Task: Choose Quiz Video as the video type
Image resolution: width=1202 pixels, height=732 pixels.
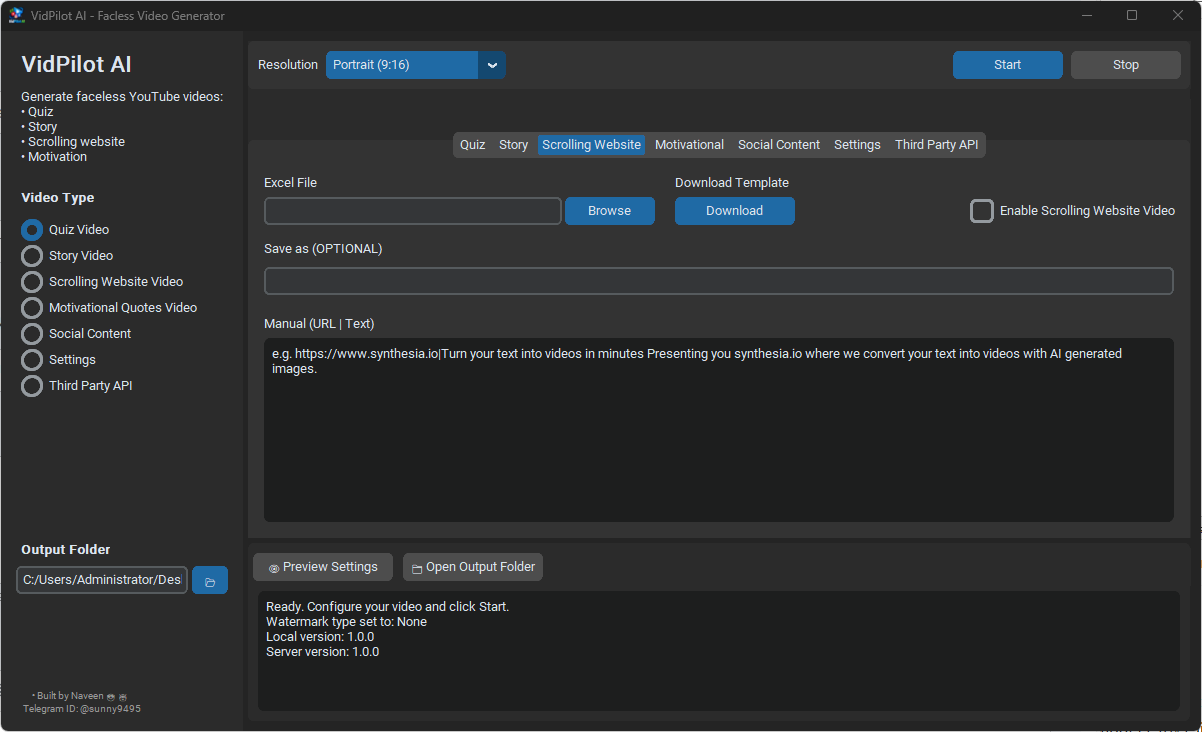Action: click(x=31, y=229)
